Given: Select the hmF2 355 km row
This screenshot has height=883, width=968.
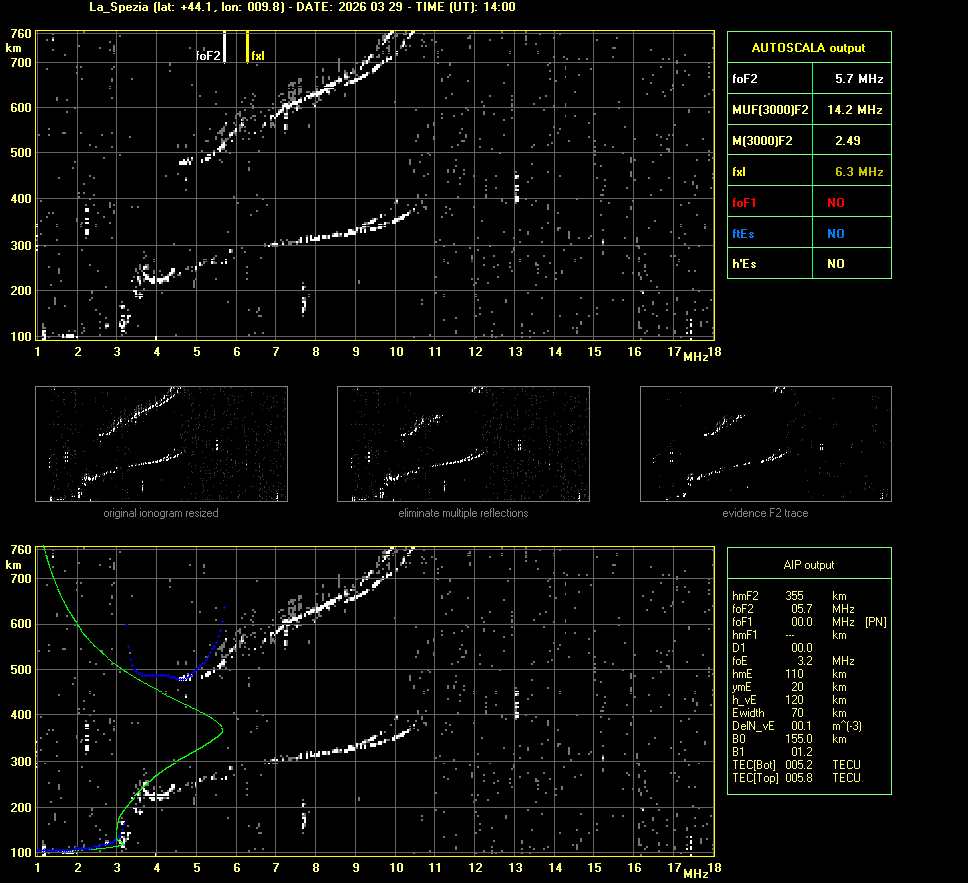Looking at the screenshot, I should [x=790, y=595].
